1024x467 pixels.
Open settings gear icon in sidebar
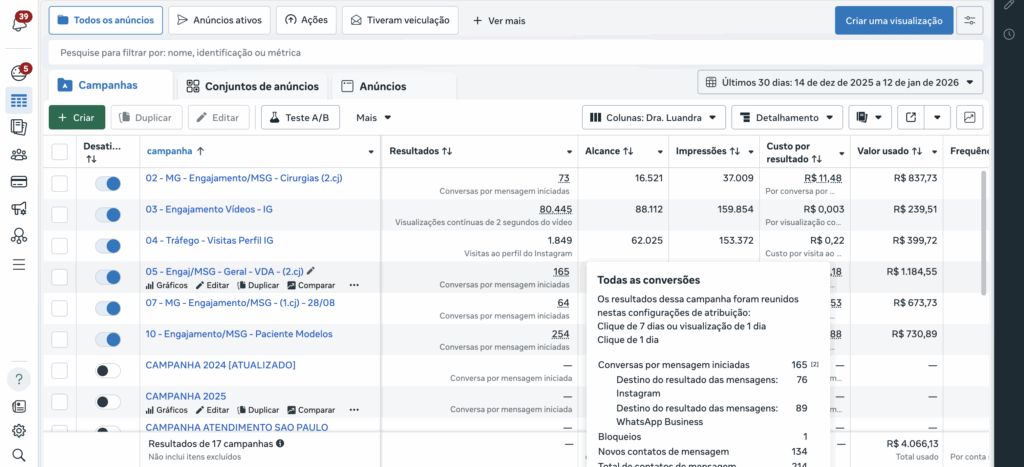(18, 431)
